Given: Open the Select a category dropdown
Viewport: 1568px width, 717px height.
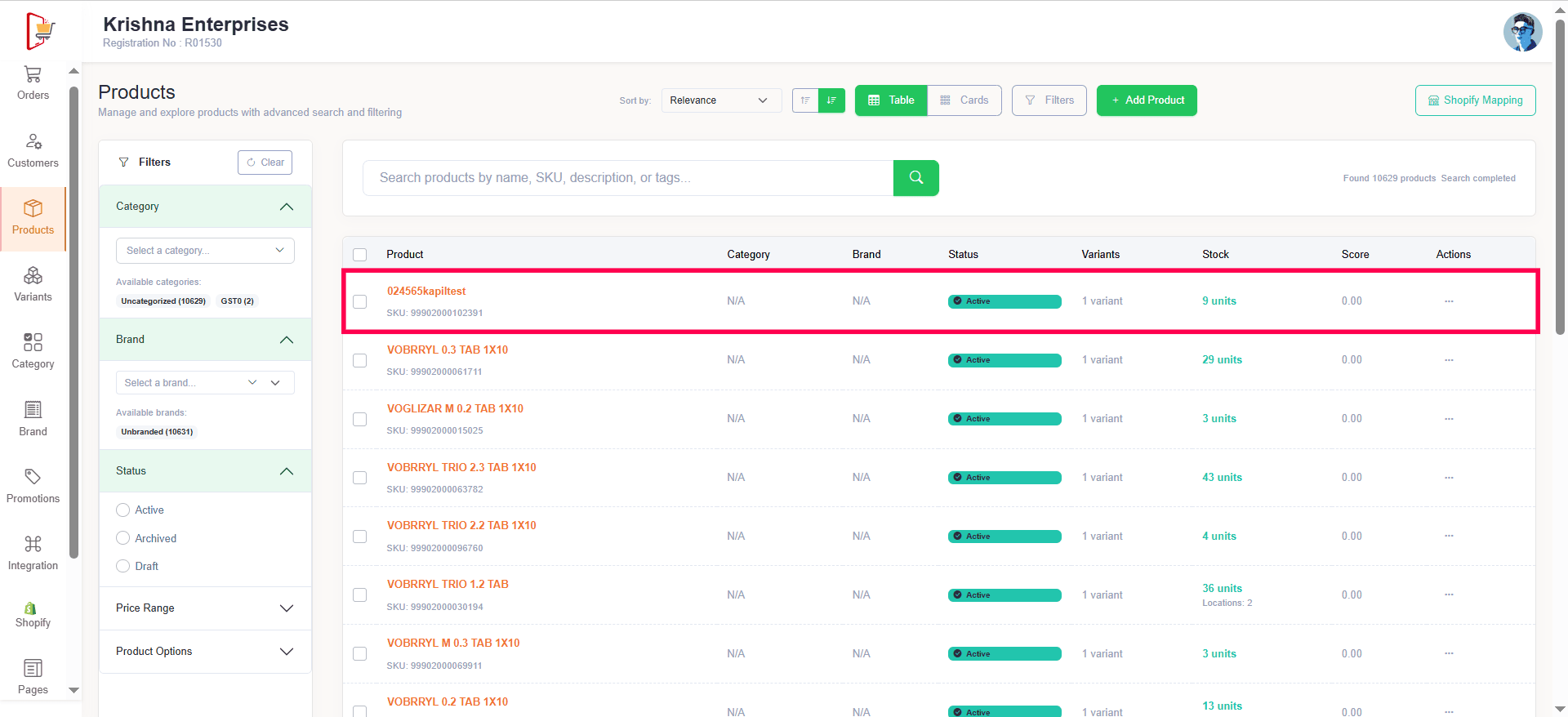Looking at the screenshot, I should pyautogui.click(x=205, y=251).
